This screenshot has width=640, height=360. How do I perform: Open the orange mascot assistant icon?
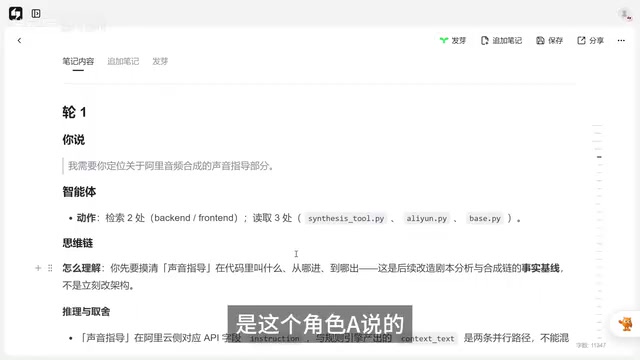point(625,324)
